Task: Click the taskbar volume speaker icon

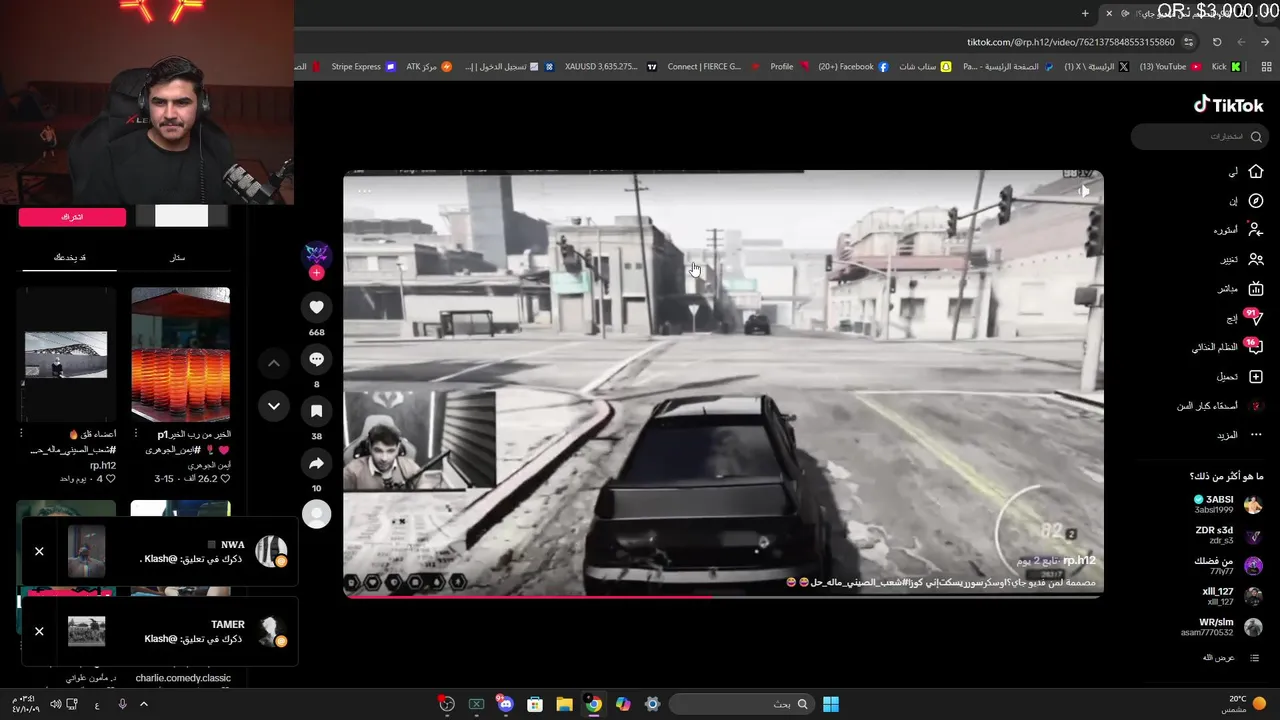Action: point(56,704)
